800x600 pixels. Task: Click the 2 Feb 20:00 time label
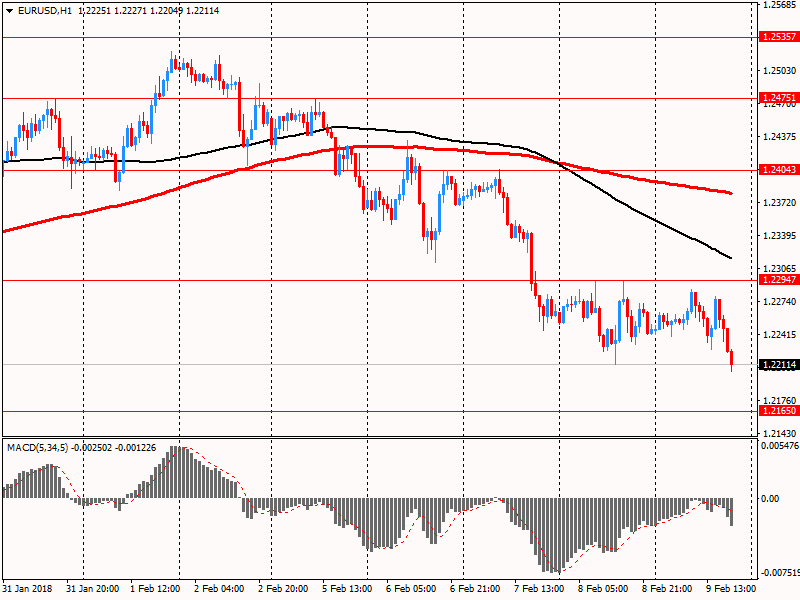[x=283, y=588]
